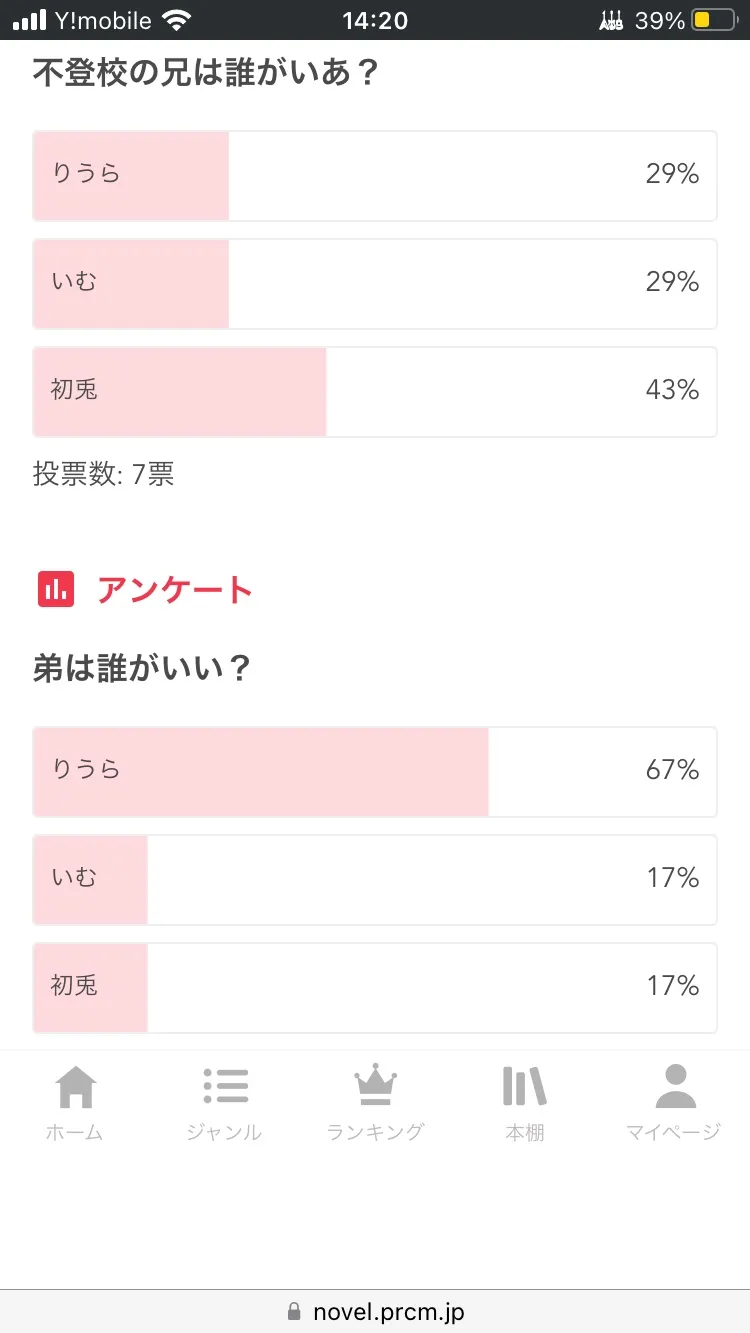Viewport: 750px width, 1333px height.
Task: Open the Bookshelf books icon
Action: coord(524,1087)
